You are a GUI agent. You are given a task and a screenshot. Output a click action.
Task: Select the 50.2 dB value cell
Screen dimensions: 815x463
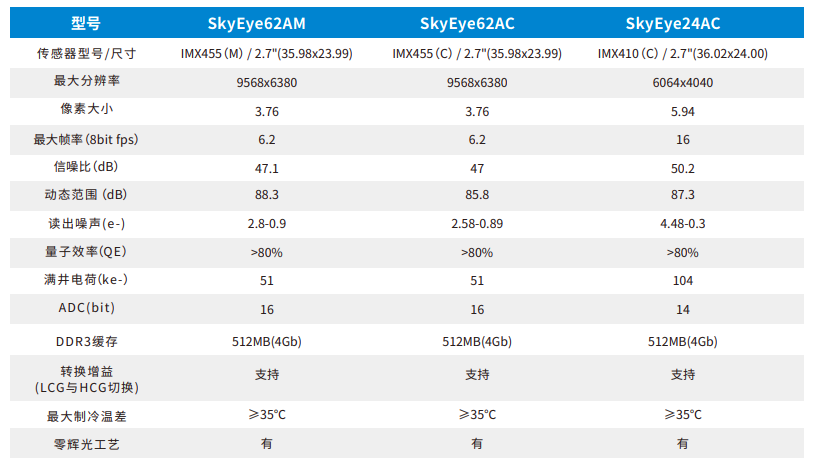(683, 167)
